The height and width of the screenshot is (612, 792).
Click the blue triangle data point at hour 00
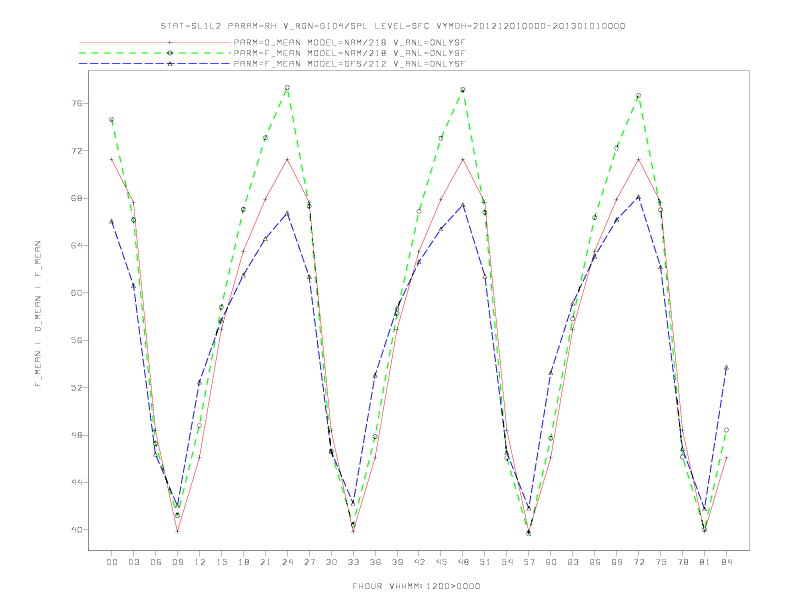112,221
